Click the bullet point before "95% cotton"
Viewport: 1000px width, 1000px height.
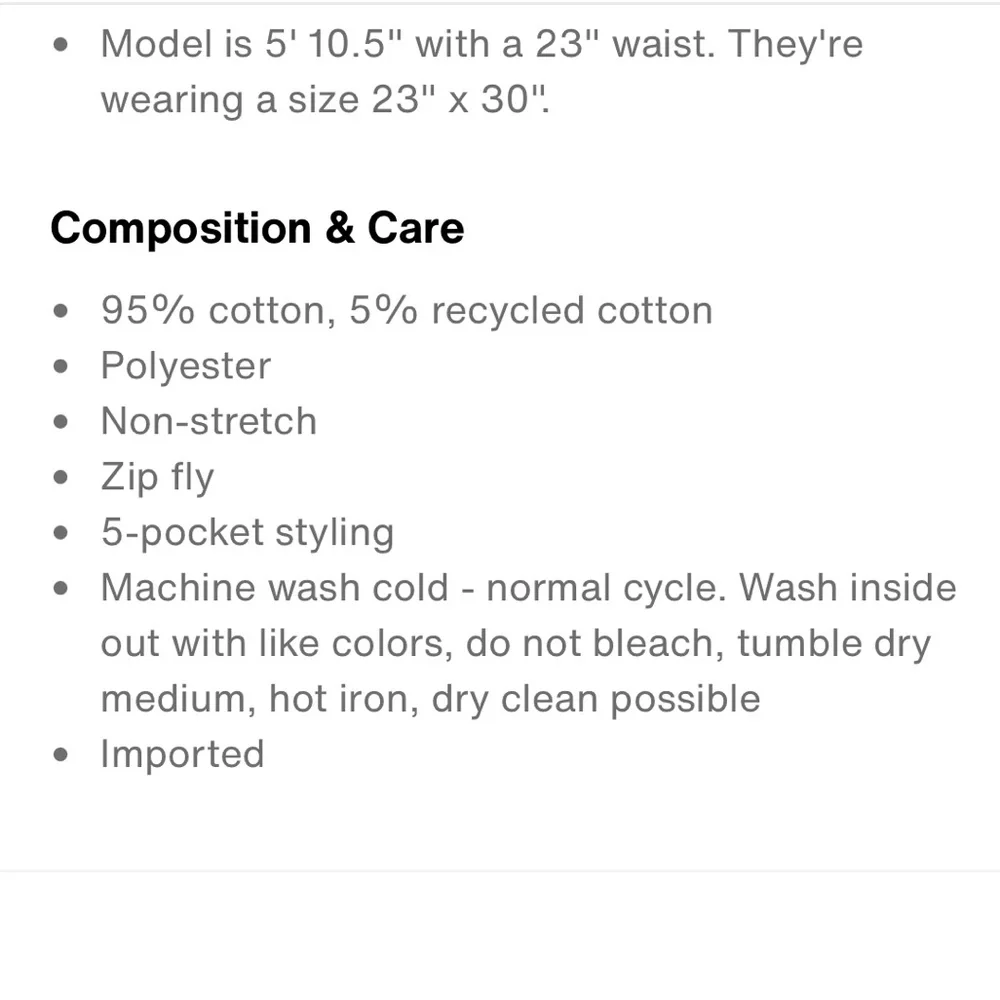(62, 311)
